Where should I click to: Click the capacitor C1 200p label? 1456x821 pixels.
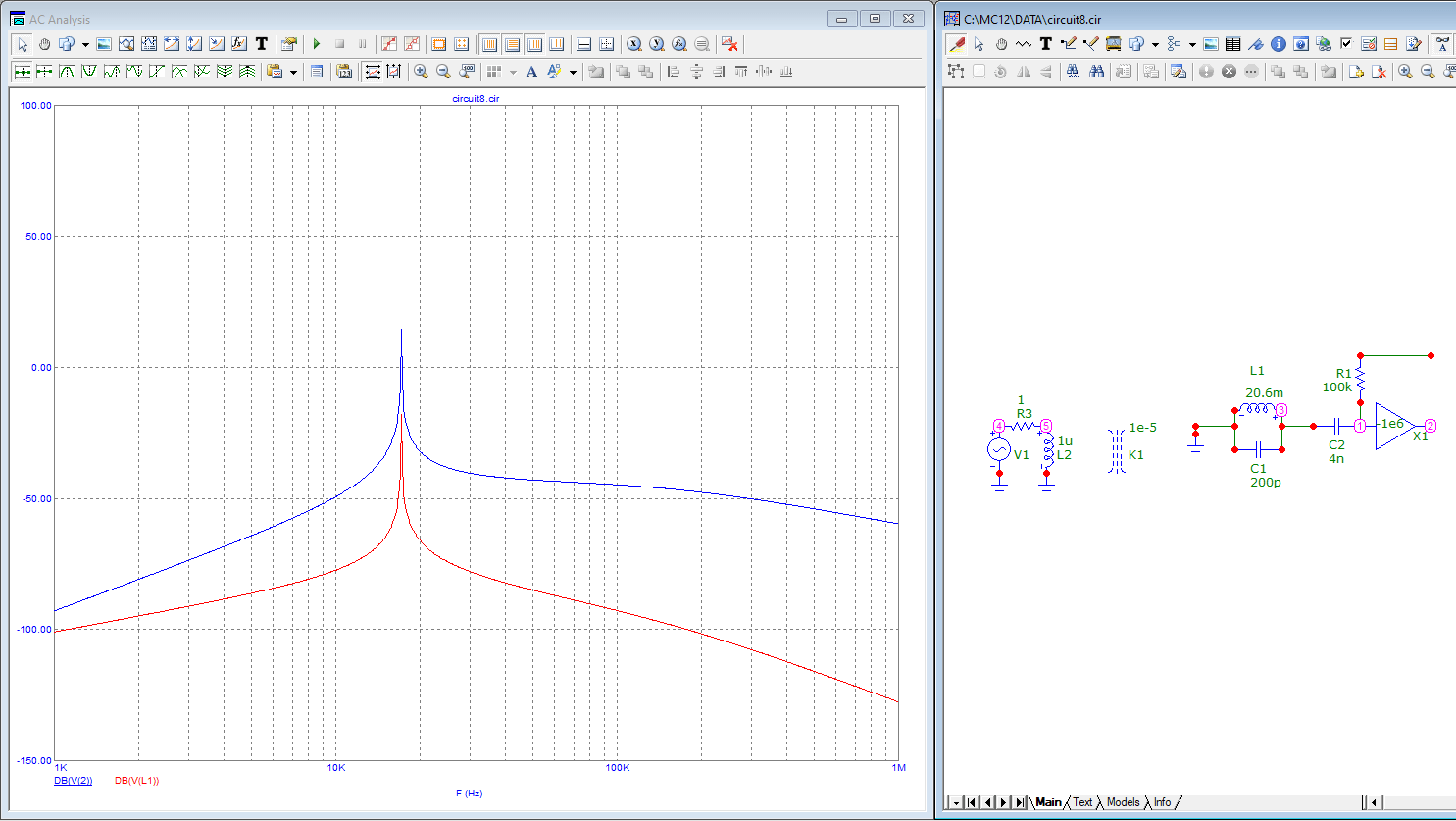pyautogui.click(x=1265, y=476)
